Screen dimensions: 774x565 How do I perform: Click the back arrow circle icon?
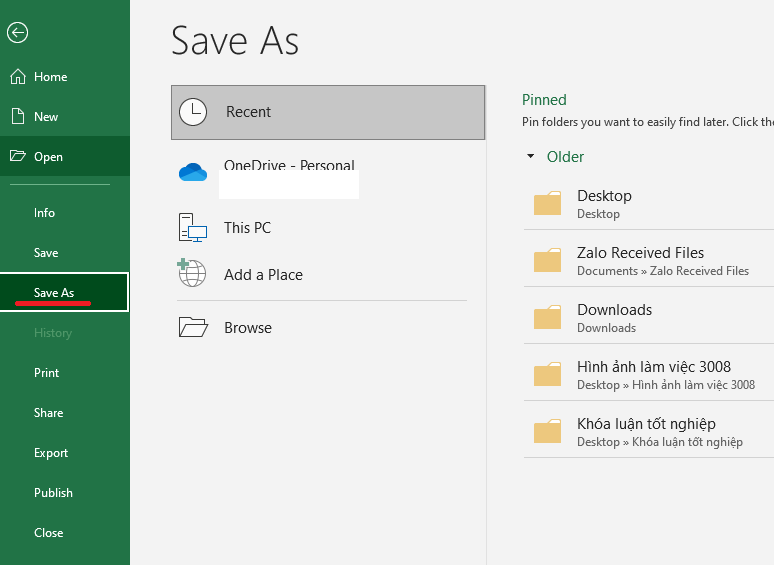[x=17, y=33]
